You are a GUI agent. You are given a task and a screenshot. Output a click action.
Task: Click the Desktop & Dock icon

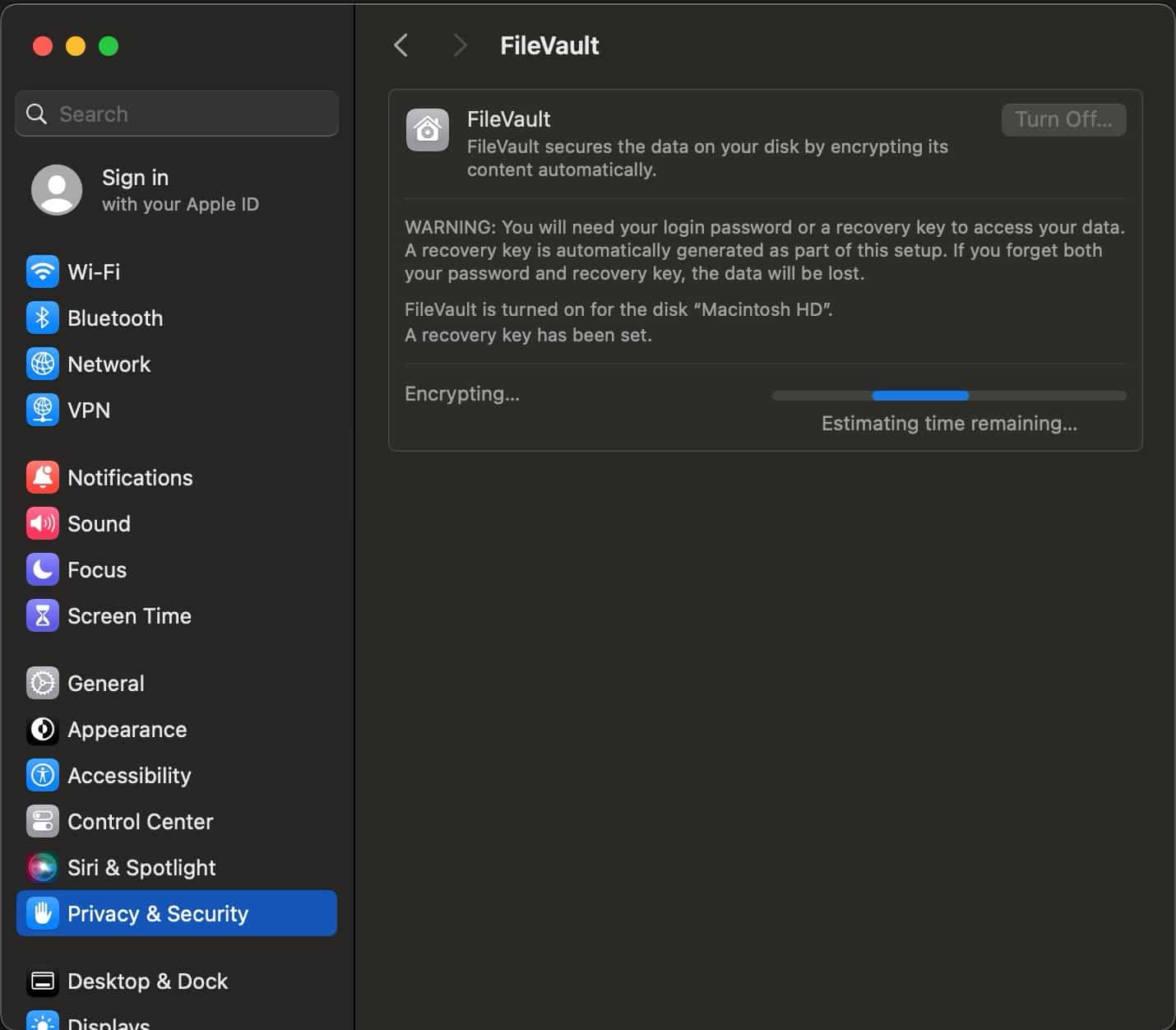[x=43, y=981]
